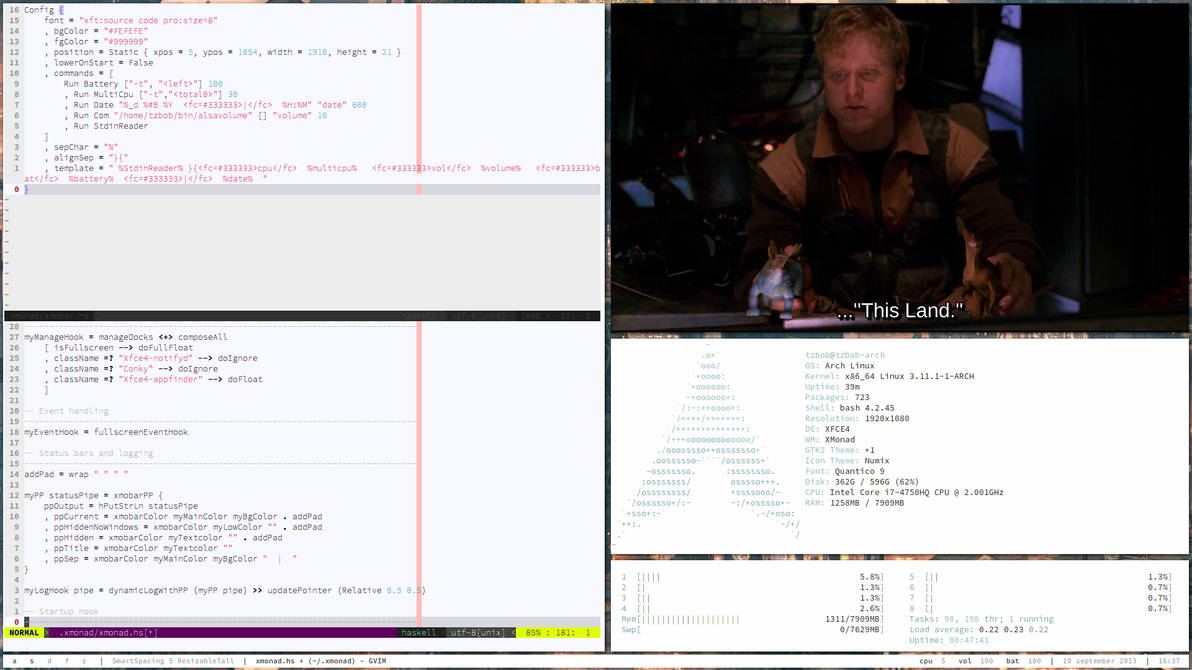Click the 'Run Com "/home/tzbob/bin/alsavolume"' line
Image resolution: width=1192 pixels, height=670 pixels.
pyautogui.click(x=195, y=116)
